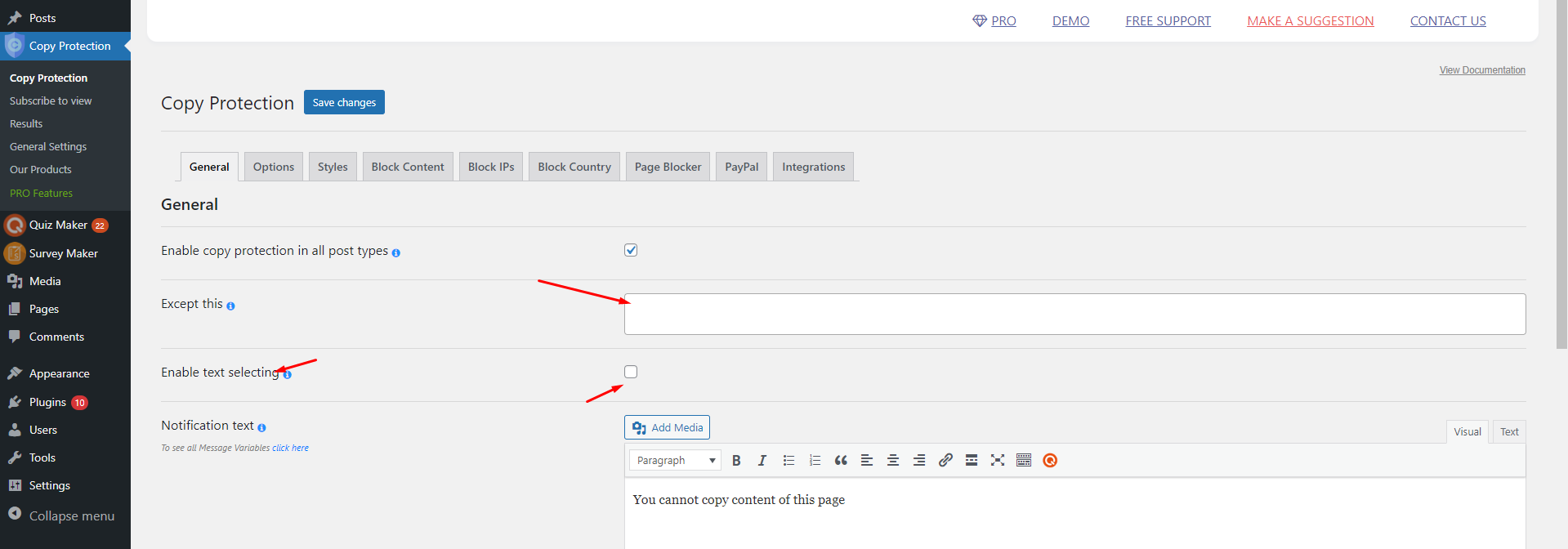The width and height of the screenshot is (1568, 549).
Task: Switch editor to Text mode
Action: [x=1509, y=431]
